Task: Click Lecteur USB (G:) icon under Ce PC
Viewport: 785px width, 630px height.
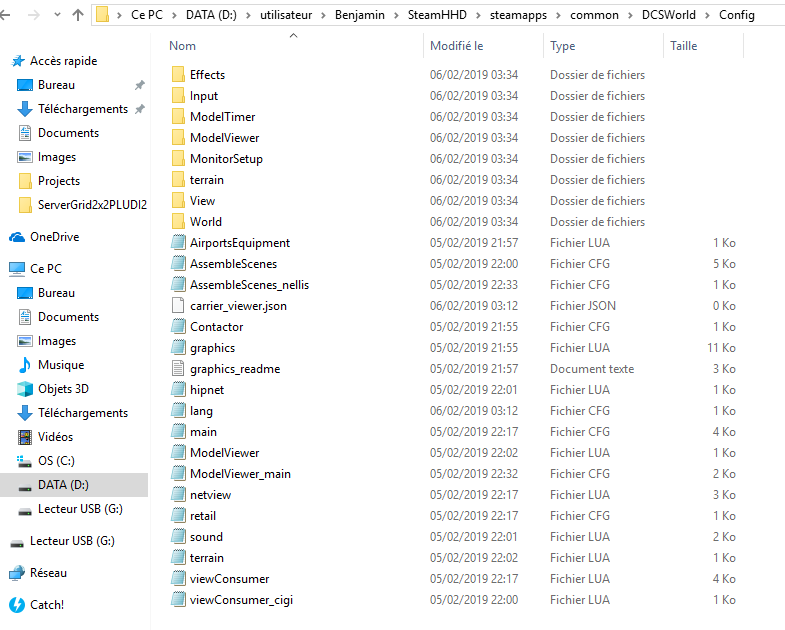Action: click(25, 512)
